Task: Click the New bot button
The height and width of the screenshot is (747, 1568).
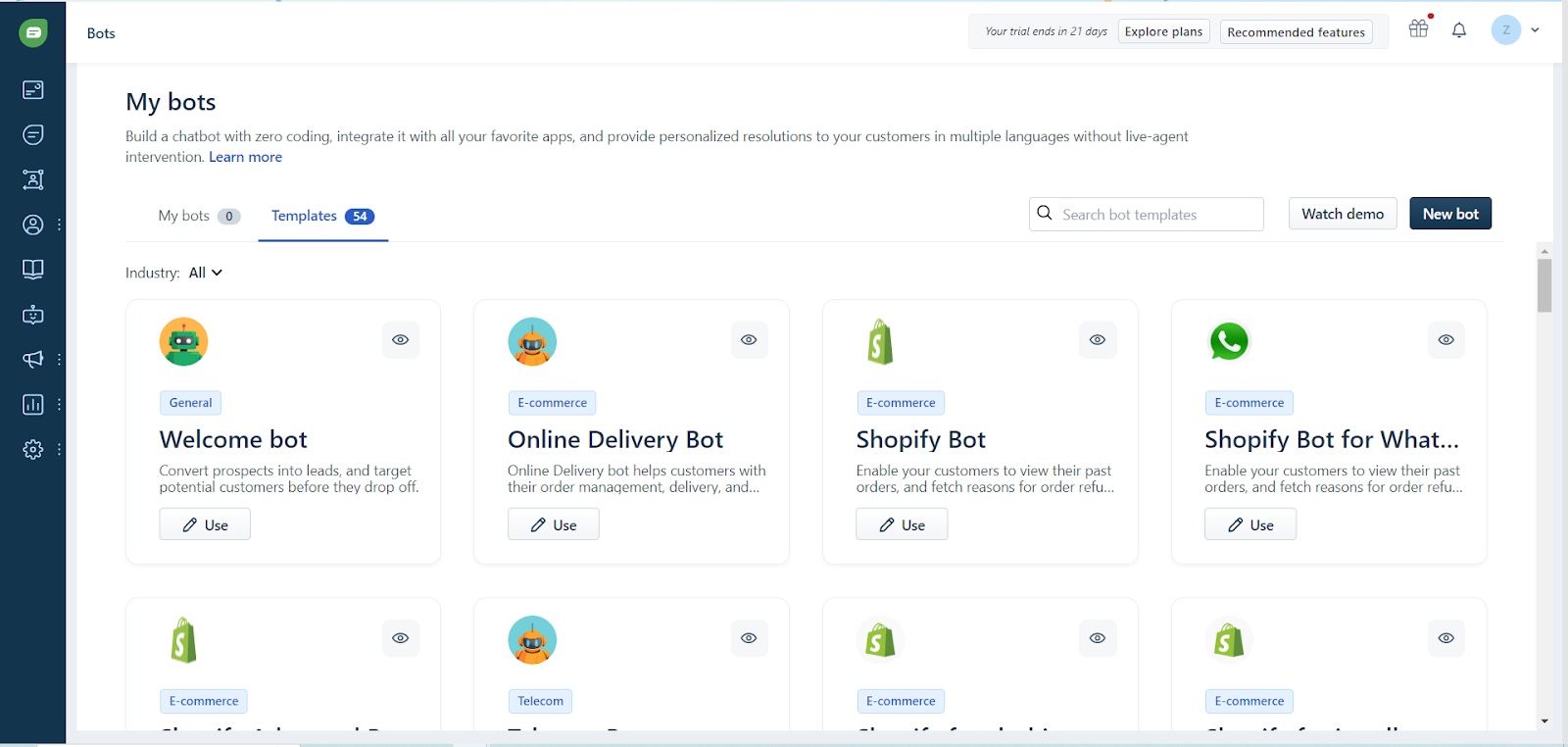Action: coord(1449,214)
